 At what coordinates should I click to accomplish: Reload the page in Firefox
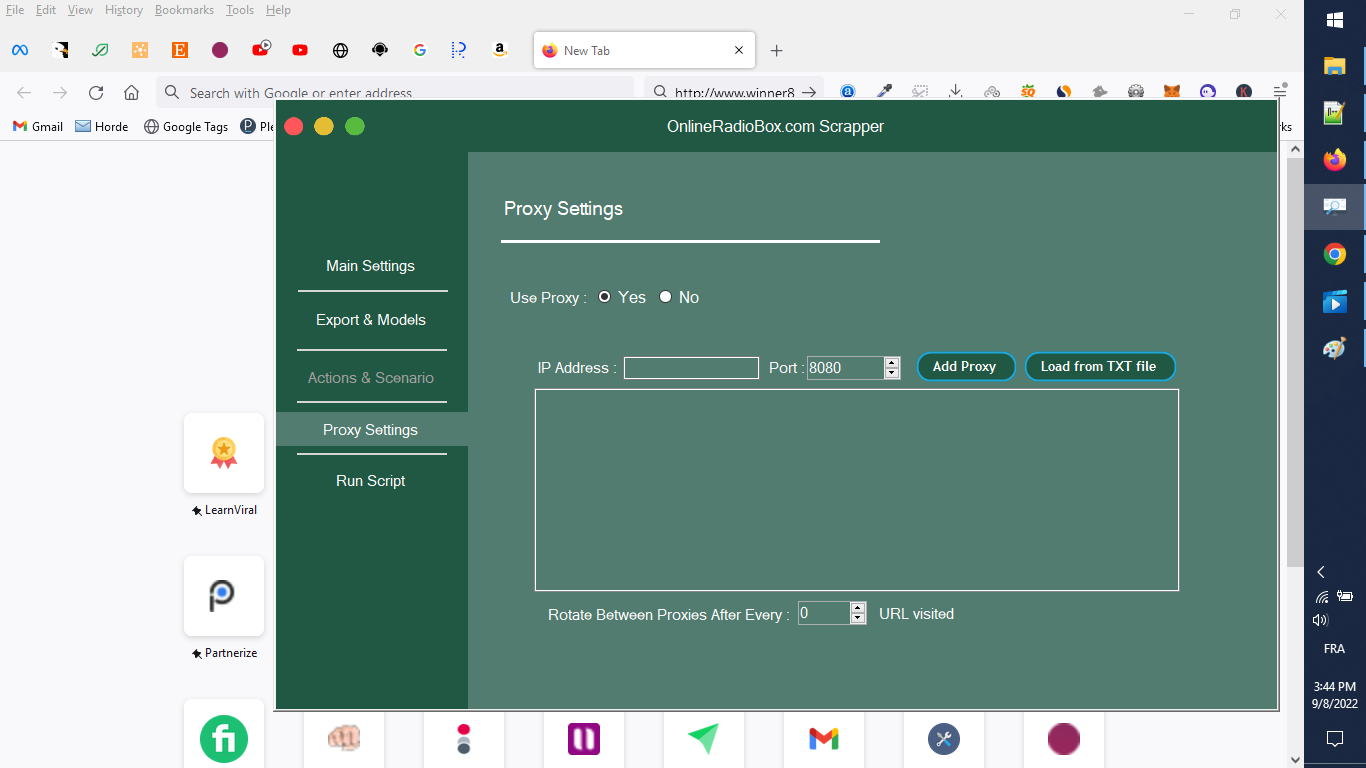[x=96, y=92]
